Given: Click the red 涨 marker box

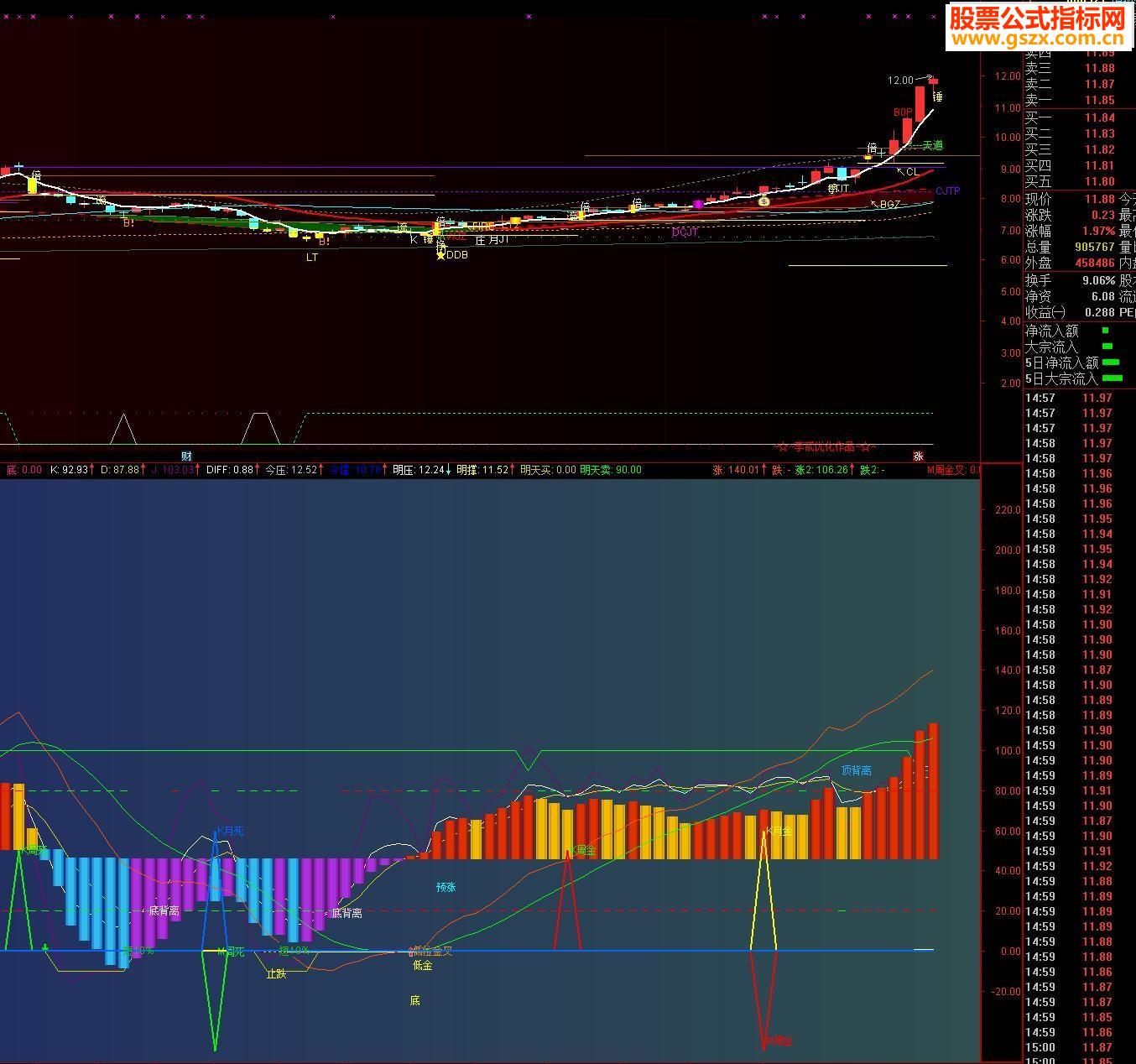Looking at the screenshot, I should [918, 456].
